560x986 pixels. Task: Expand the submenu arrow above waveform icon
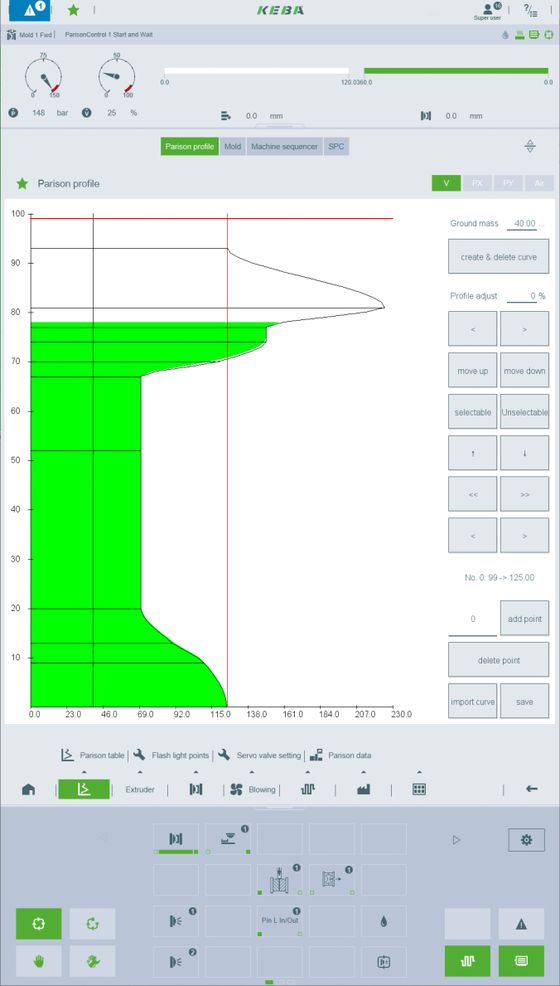(307, 772)
